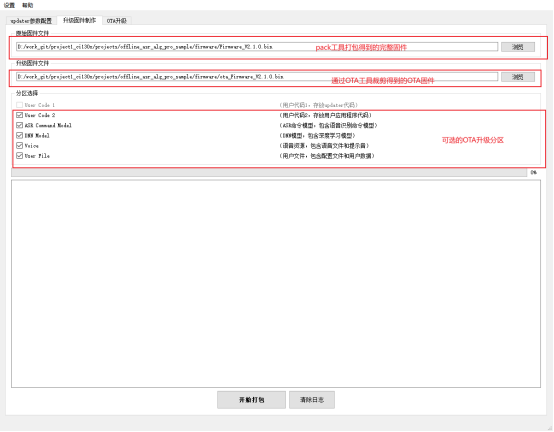The height and width of the screenshot is (432, 554).
Task: Click the 开始打包 button
Action: point(251,400)
